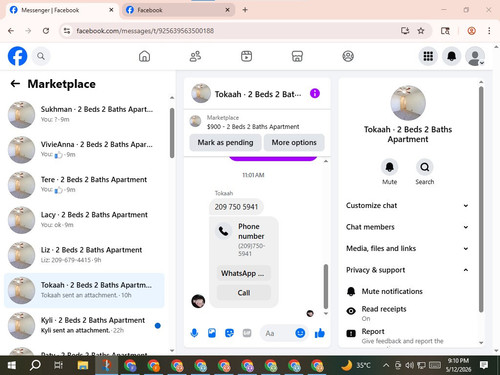Click Mute notifications in Privacy & support
The width and height of the screenshot is (500, 375).
[x=407, y=291]
